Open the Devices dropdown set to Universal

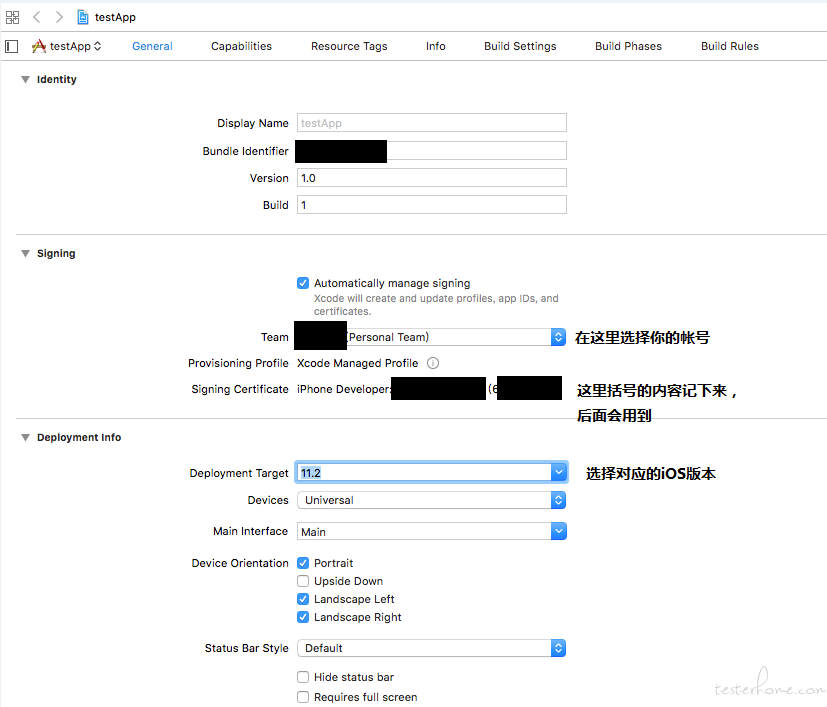[558, 500]
